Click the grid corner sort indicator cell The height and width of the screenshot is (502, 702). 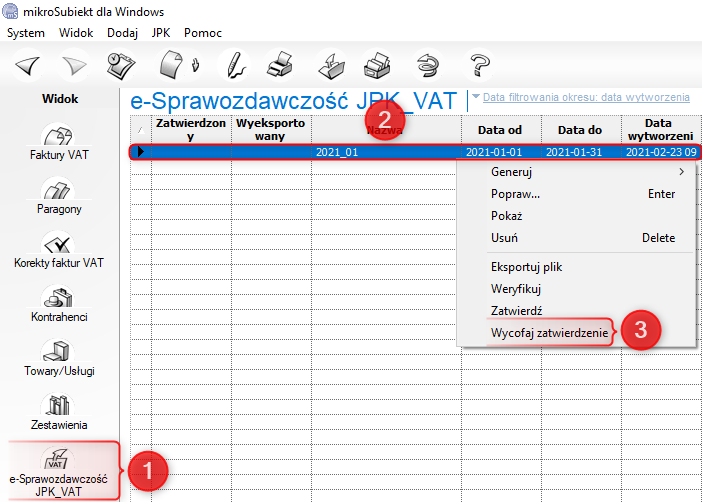click(141, 130)
